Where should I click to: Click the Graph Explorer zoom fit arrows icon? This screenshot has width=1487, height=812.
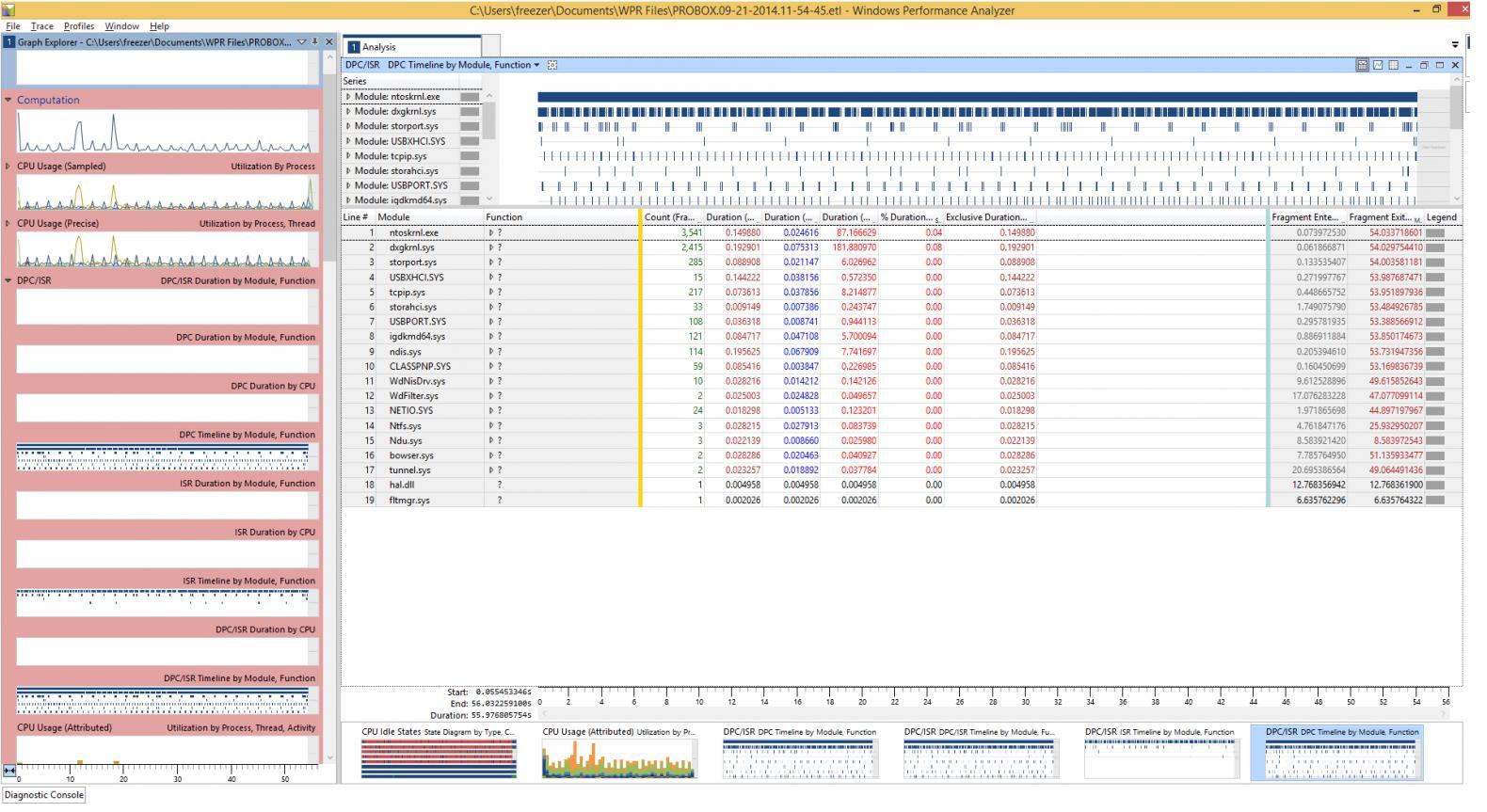click(x=9, y=771)
